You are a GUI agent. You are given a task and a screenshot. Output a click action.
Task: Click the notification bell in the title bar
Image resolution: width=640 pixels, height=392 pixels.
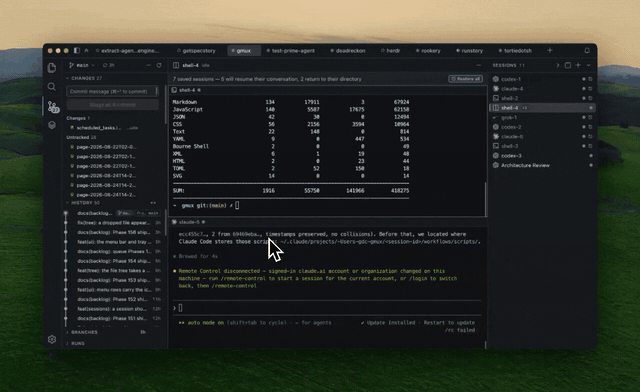point(587,51)
